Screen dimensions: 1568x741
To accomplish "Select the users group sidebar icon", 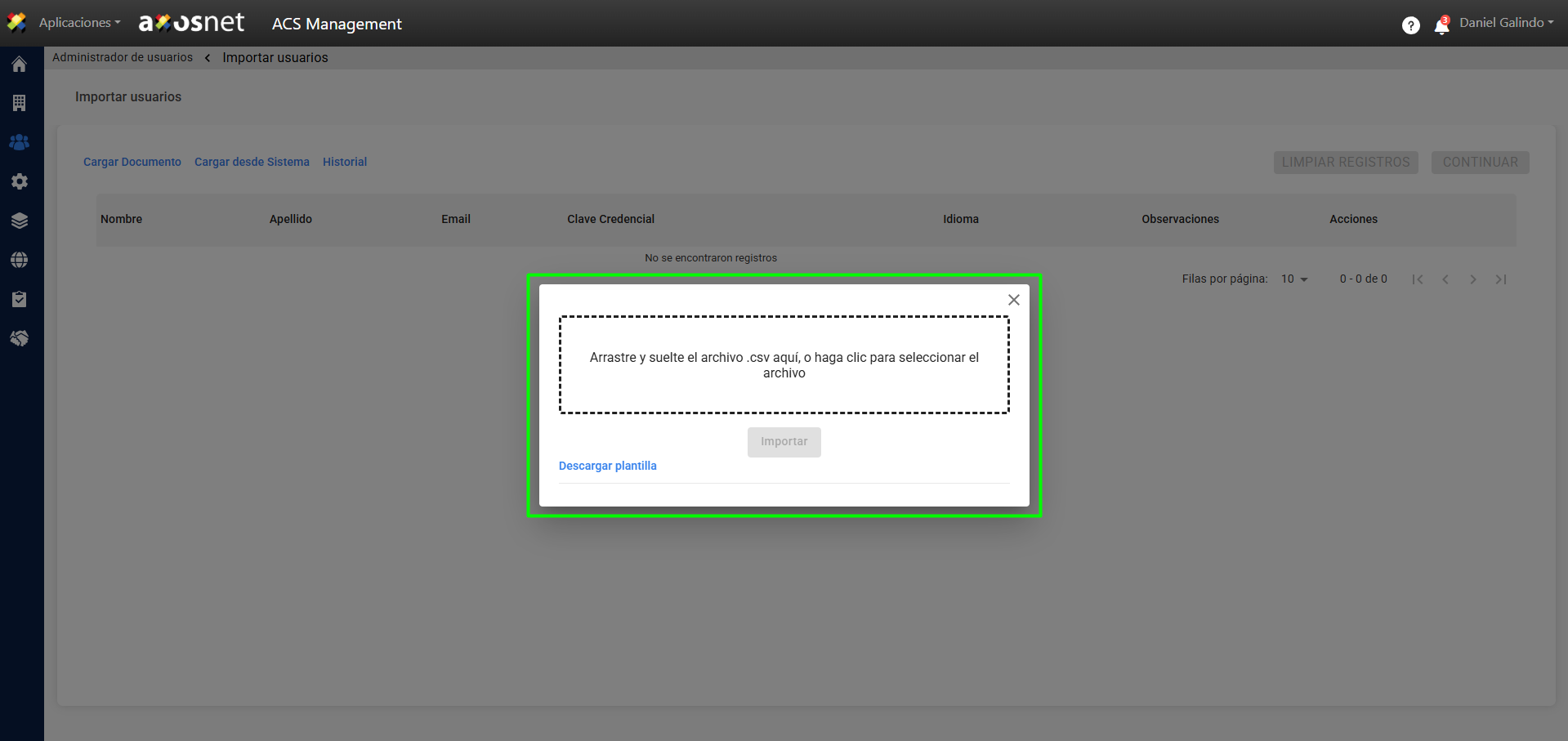I will (20, 142).
